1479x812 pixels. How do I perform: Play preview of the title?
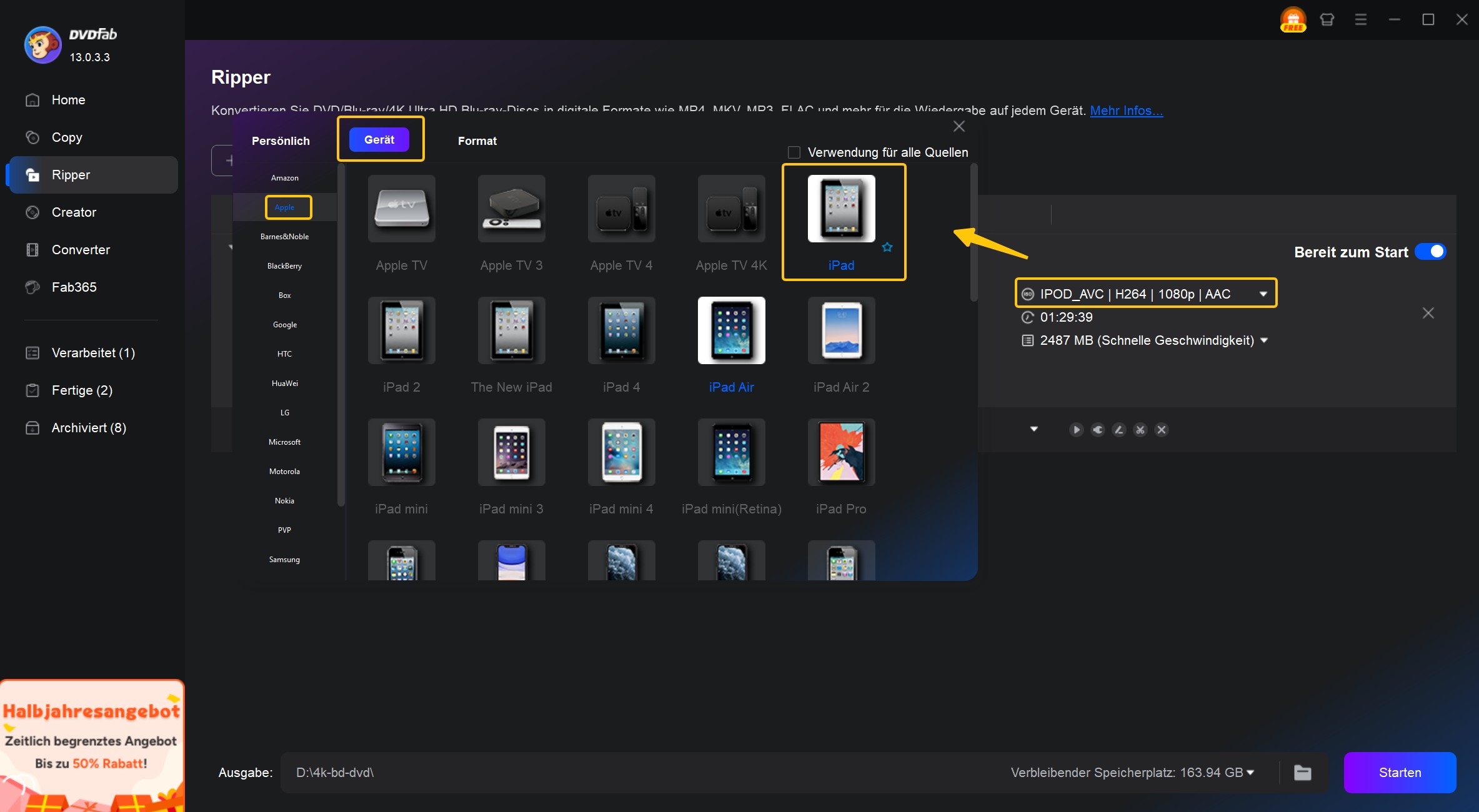[1076, 430]
